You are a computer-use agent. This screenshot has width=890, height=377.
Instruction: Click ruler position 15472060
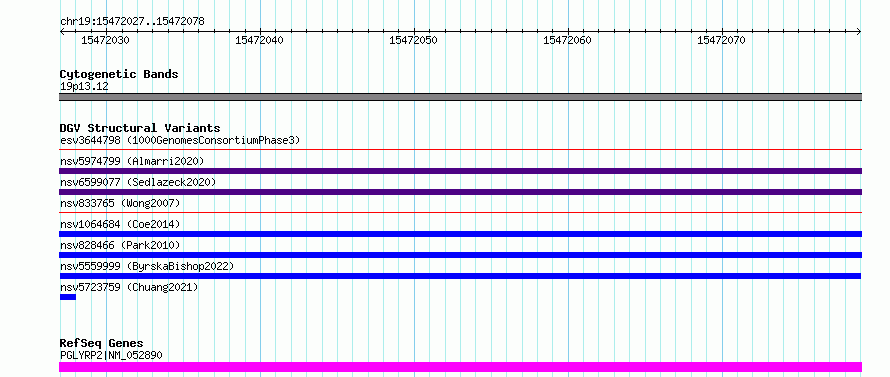click(567, 40)
